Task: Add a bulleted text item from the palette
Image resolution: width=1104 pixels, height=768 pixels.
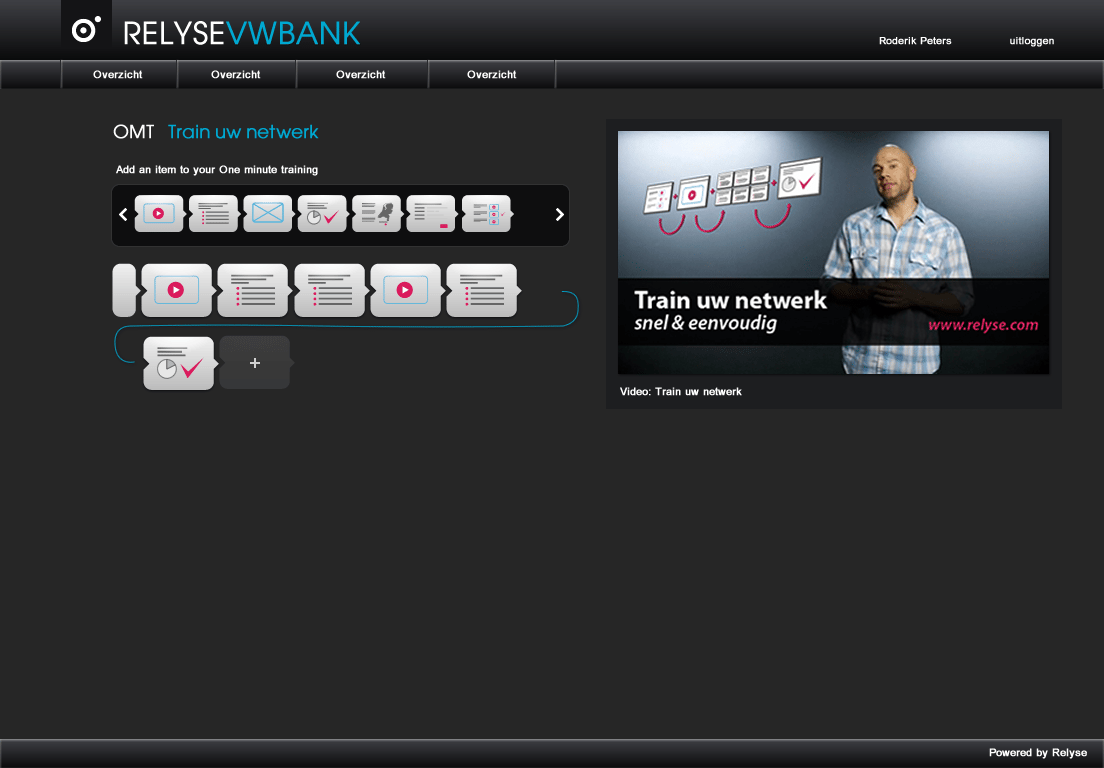Action: pyautogui.click(x=213, y=213)
